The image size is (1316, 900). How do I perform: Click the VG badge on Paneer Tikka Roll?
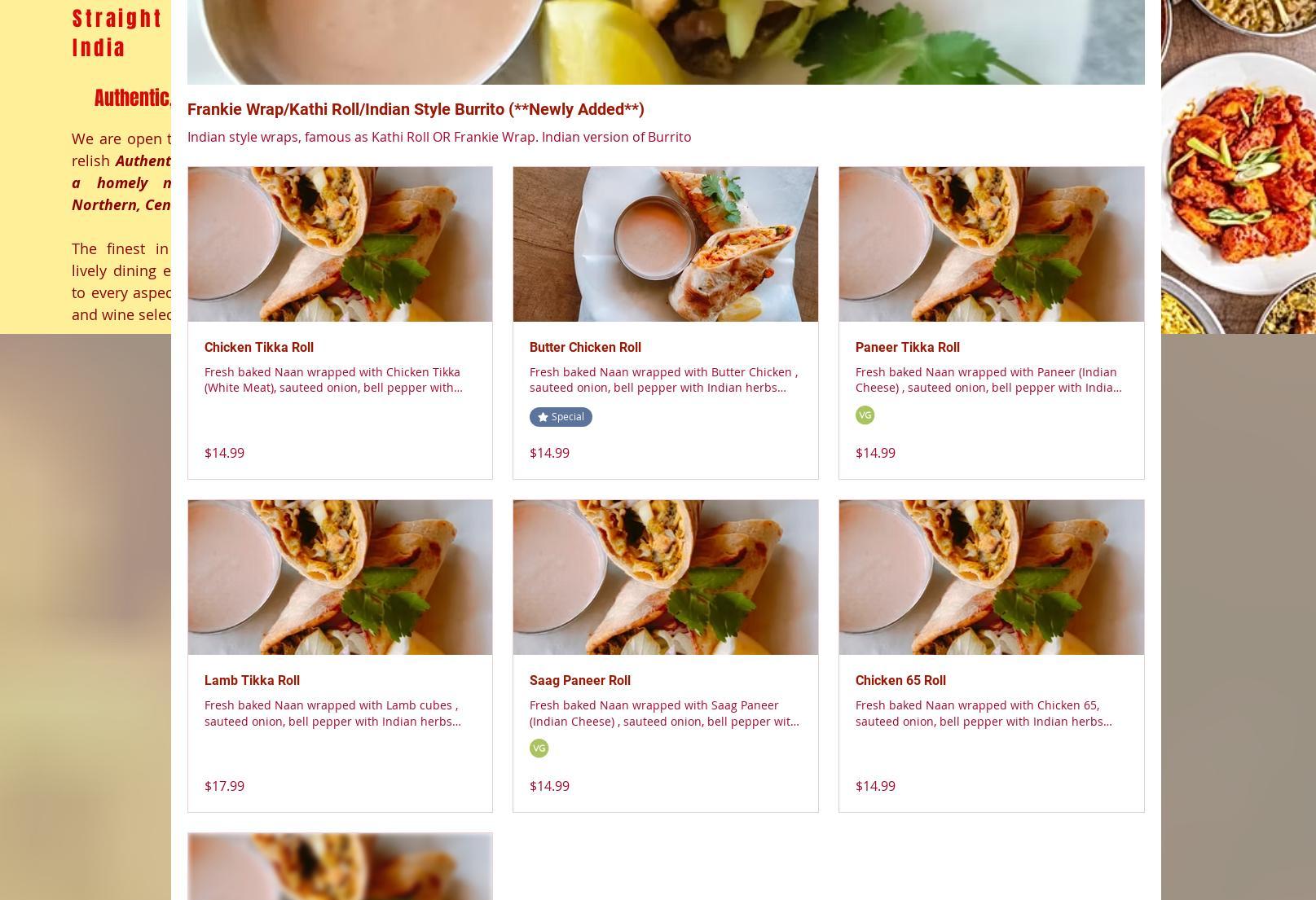coord(865,415)
